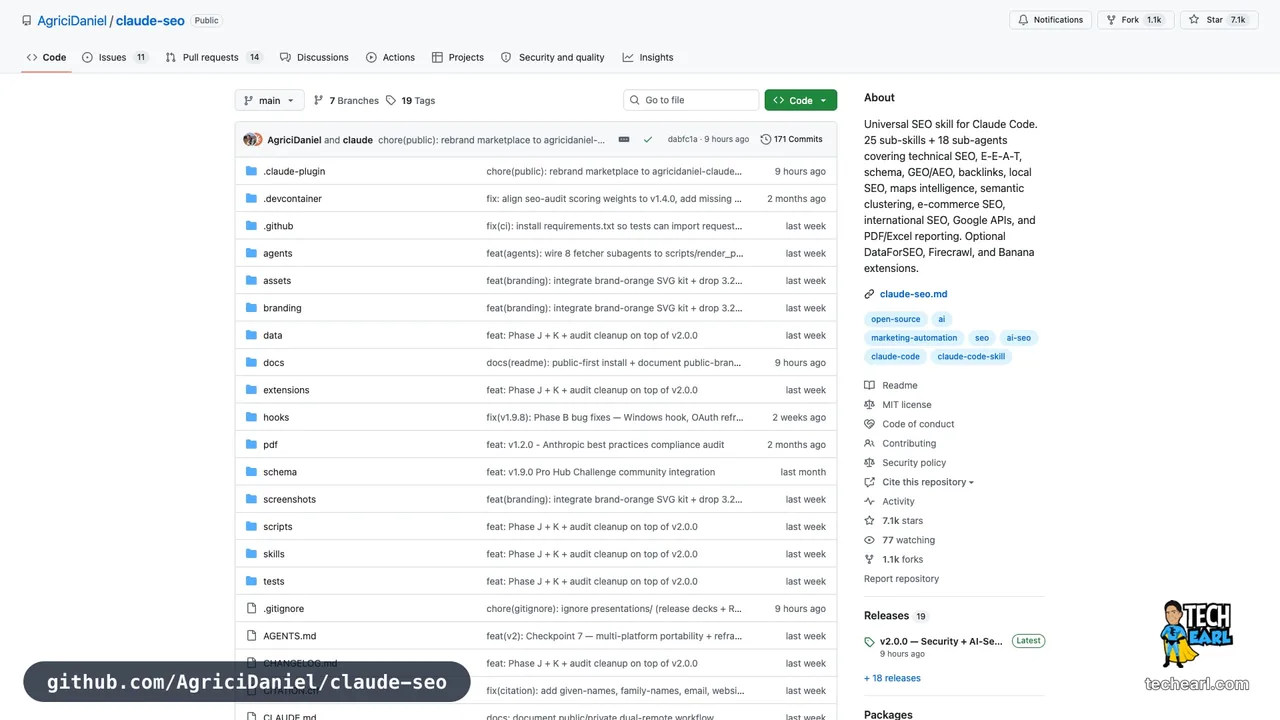1280x720 pixels.
Task: Expand Cite this repository menu
Action: pyautogui.click(x=927, y=482)
